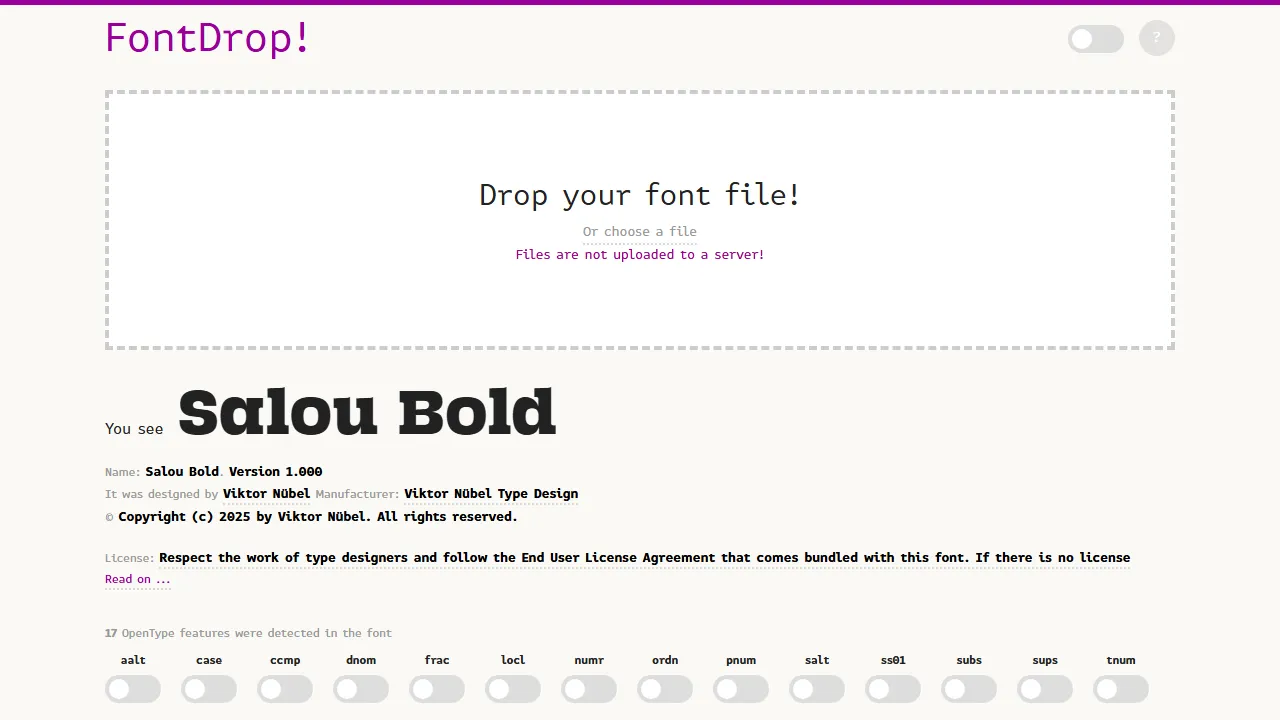Image resolution: width=1280 pixels, height=720 pixels.
Task: Enable the sups superscript feature
Action: (x=1045, y=689)
